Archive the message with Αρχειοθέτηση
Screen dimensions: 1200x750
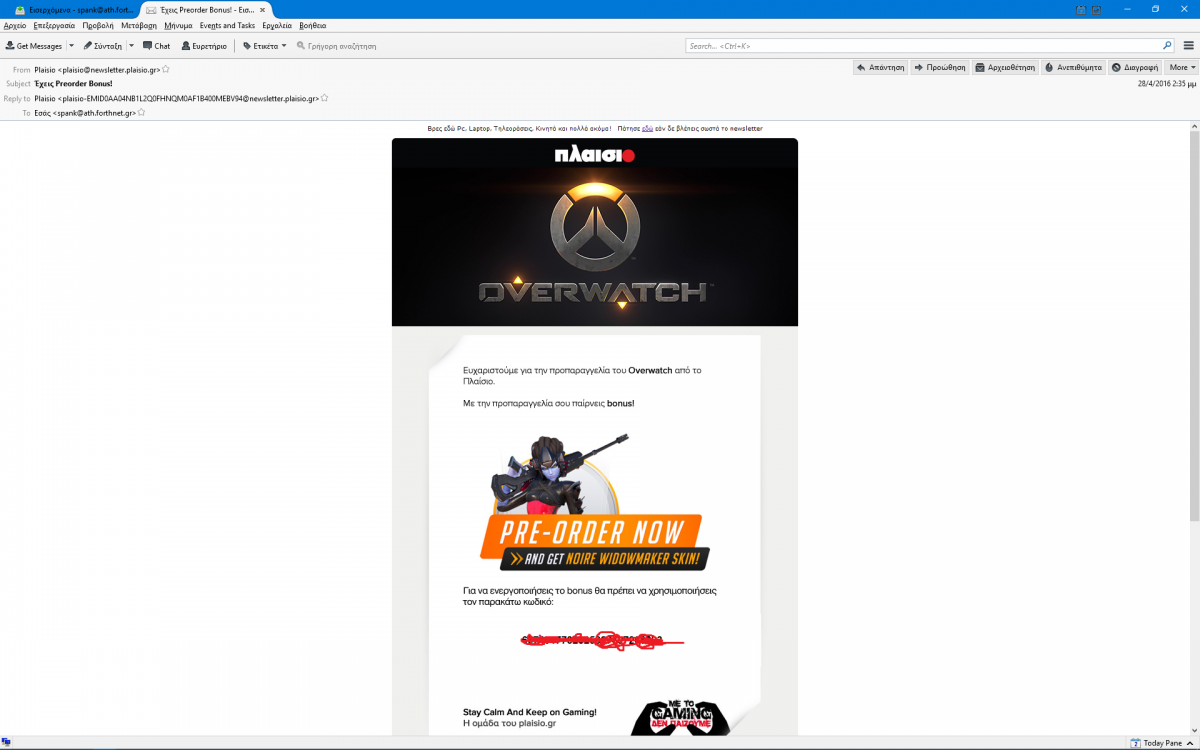1005,67
